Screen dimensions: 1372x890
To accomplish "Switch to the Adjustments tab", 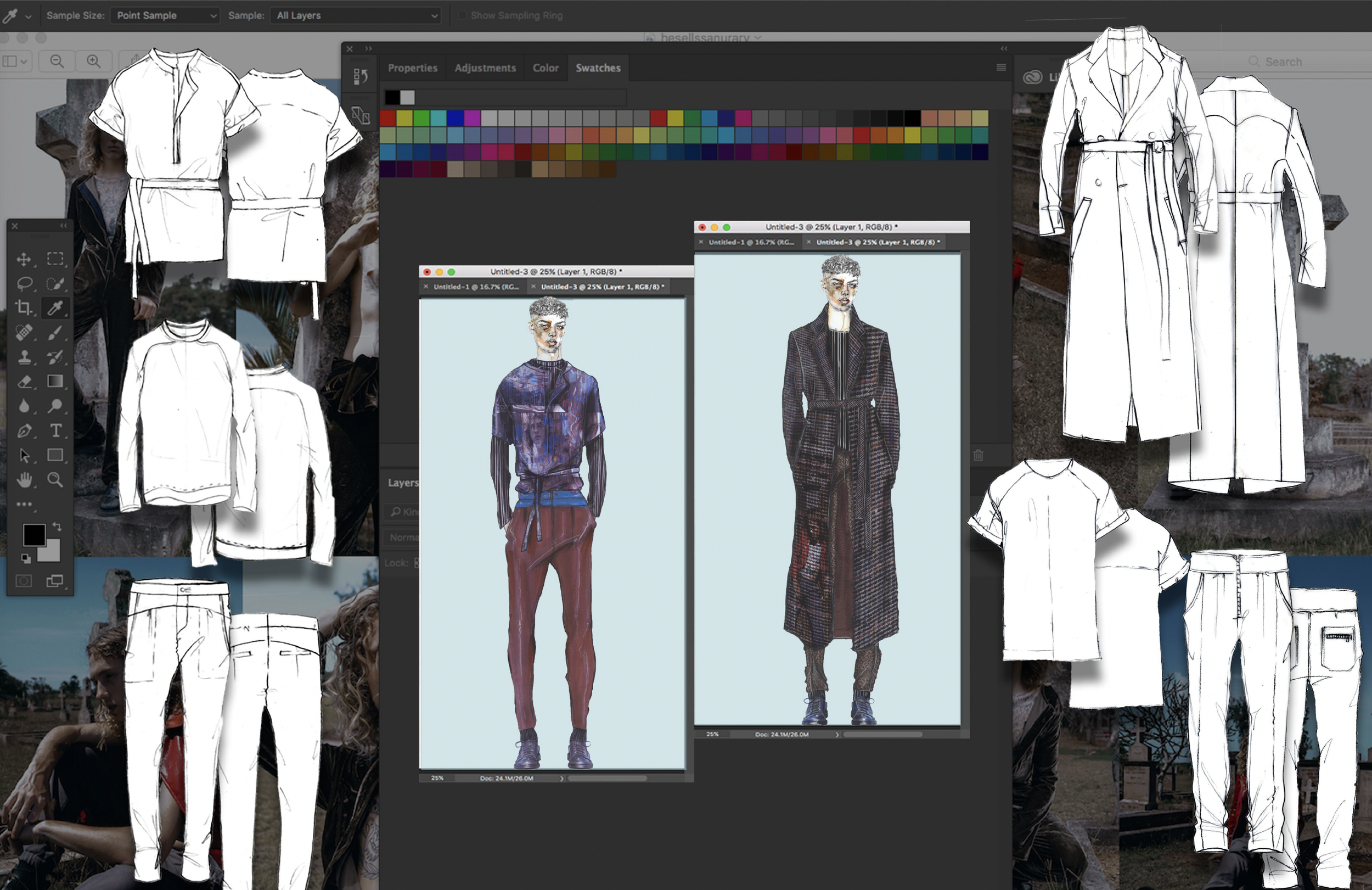I will [x=485, y=68].
